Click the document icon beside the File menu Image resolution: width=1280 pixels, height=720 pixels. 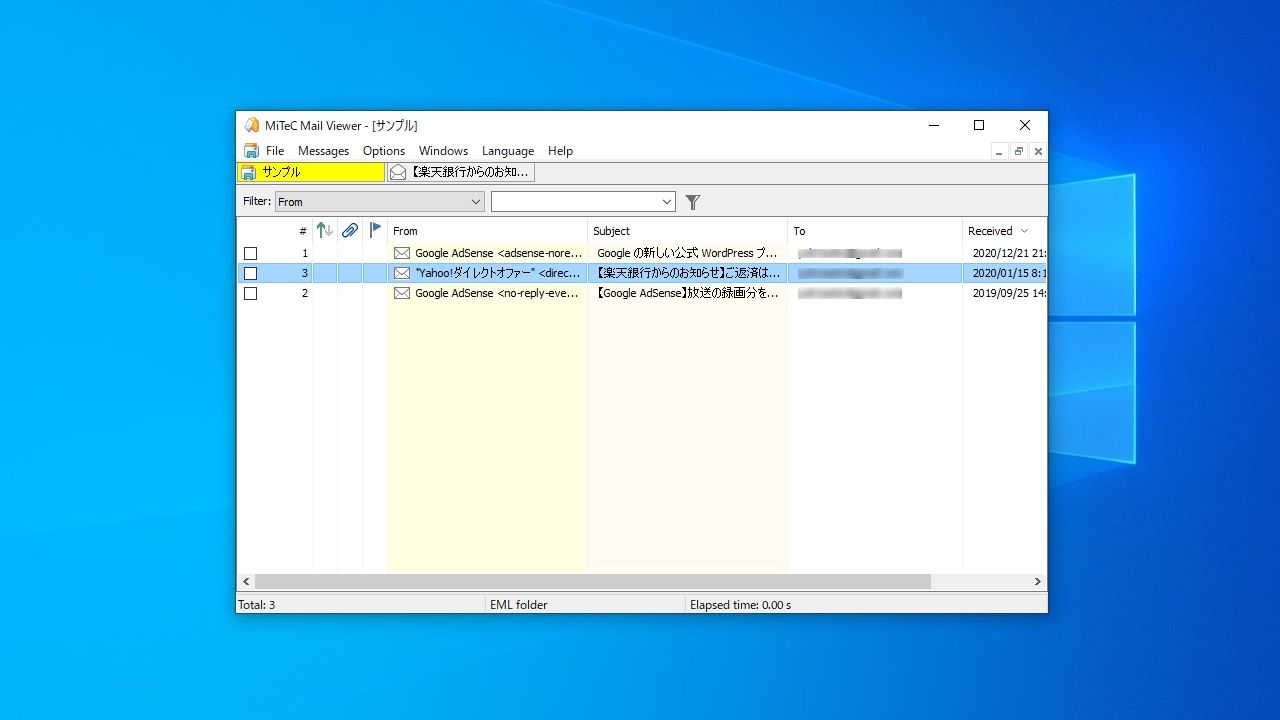(251, 151)
